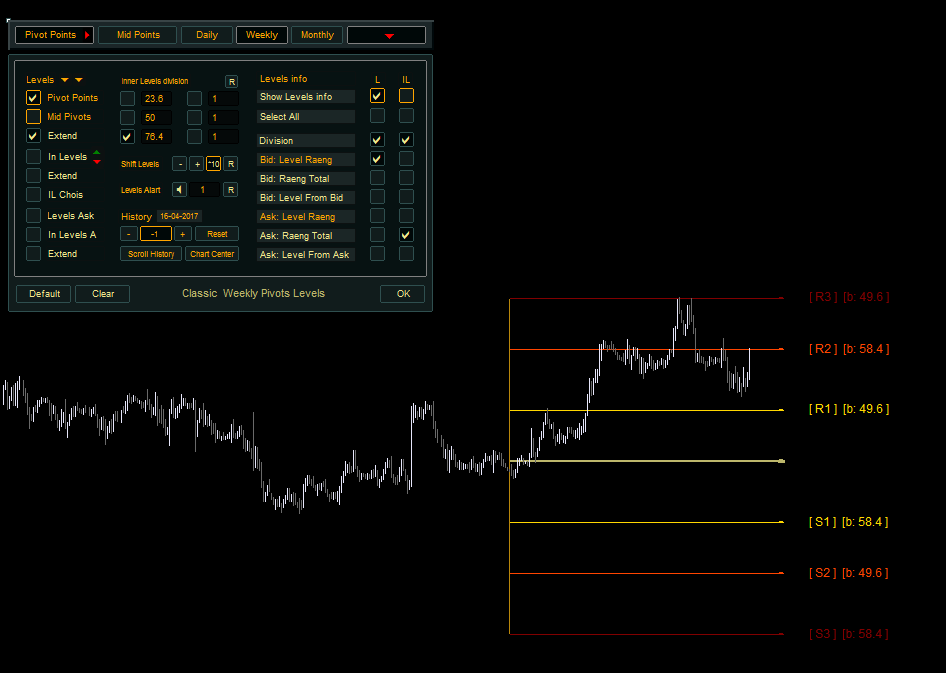Toggle the L checkbox for Bid: Level Raeng
Screen dimensions: 946x673
click(x=377, y=159)
